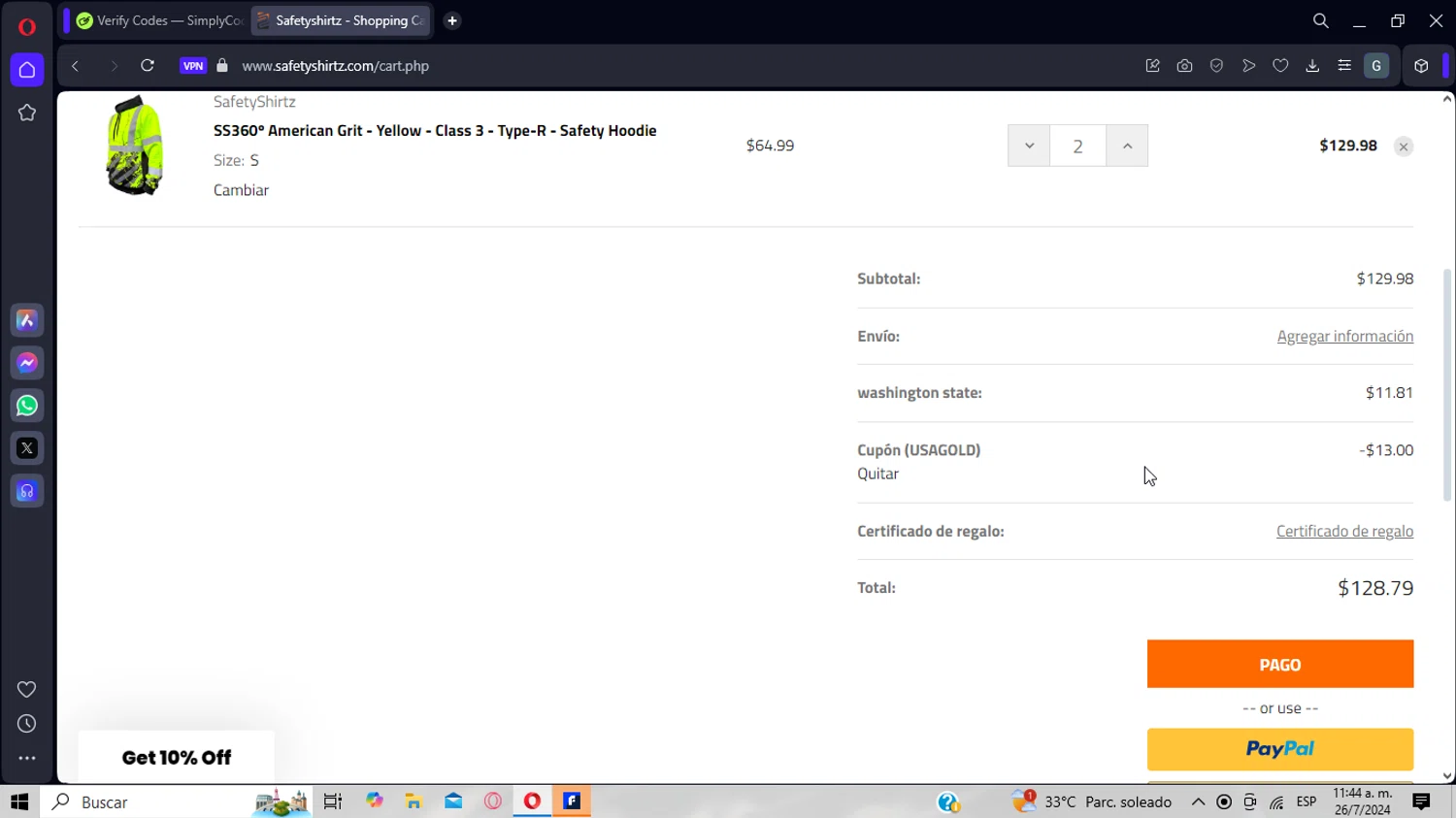
Task: Toggle the VPN badge in address bar
Action: [x=193, y=66]
